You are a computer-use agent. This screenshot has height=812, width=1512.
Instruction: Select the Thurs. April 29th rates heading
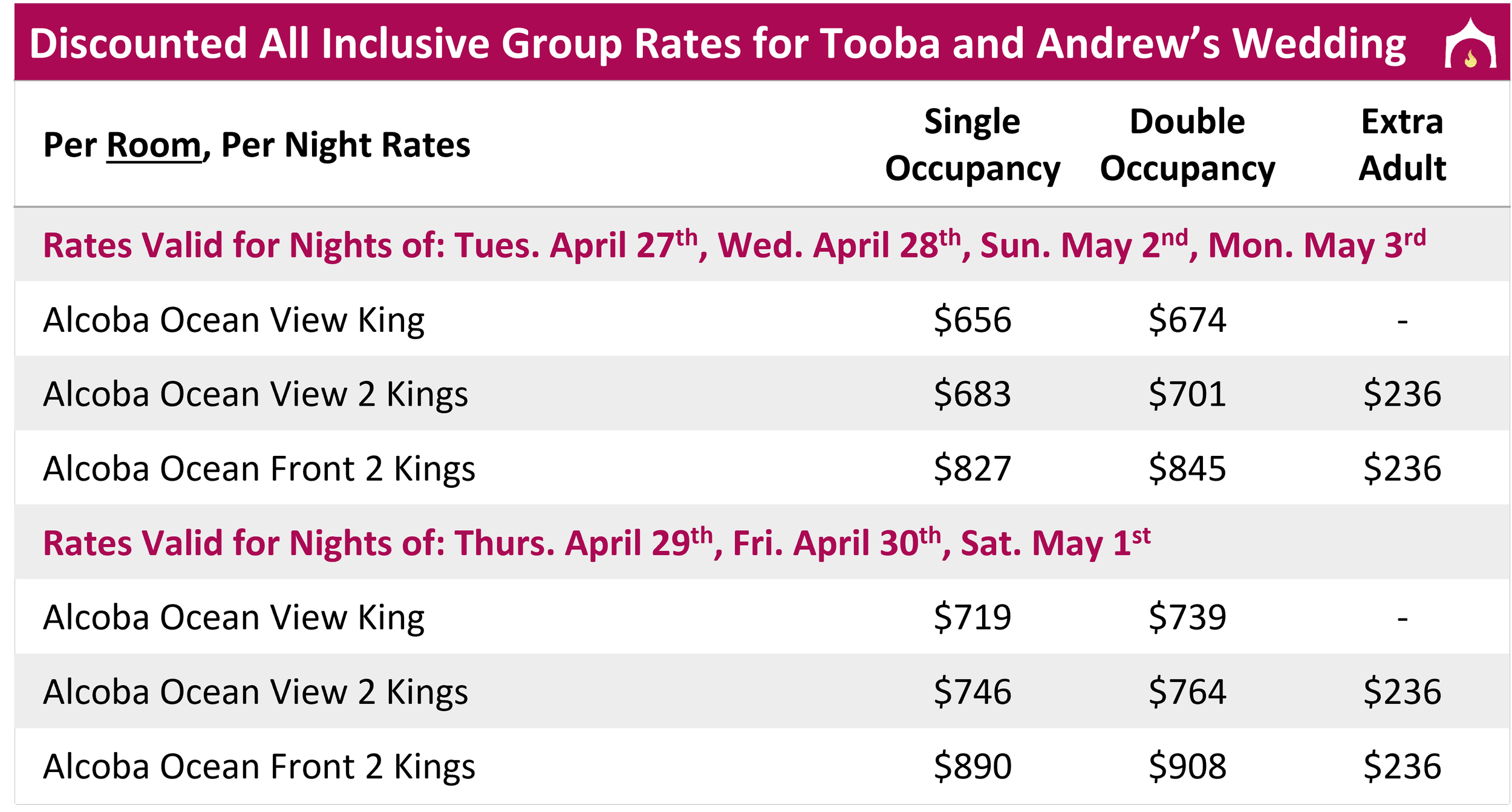click(x=596, y=542)
